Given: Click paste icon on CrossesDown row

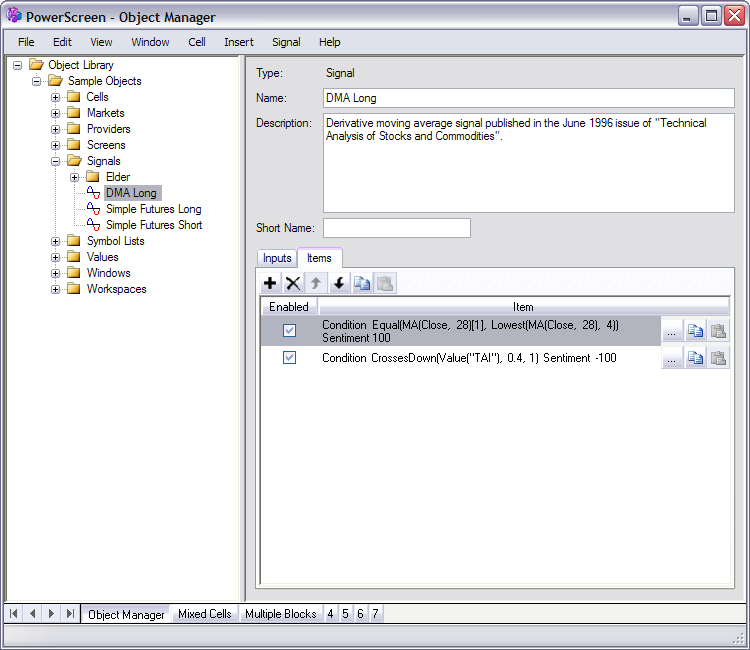Looking at the screenshot, I should coord(718,358).
